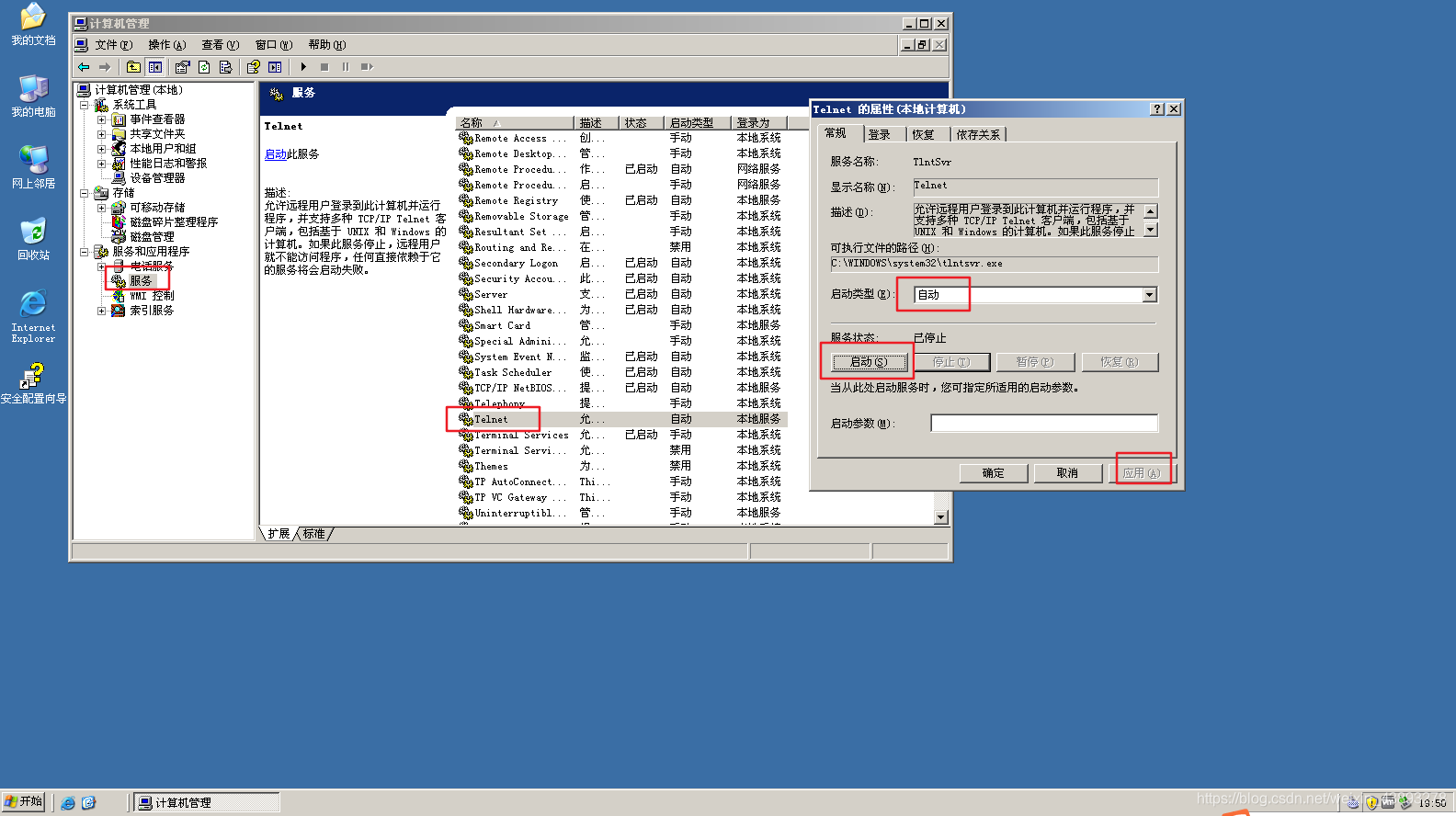Click the Up one level folder icon
Image resolution: width=1456 pixels, height=816 pixels.
pyautogui.click(x=133, y=67)
